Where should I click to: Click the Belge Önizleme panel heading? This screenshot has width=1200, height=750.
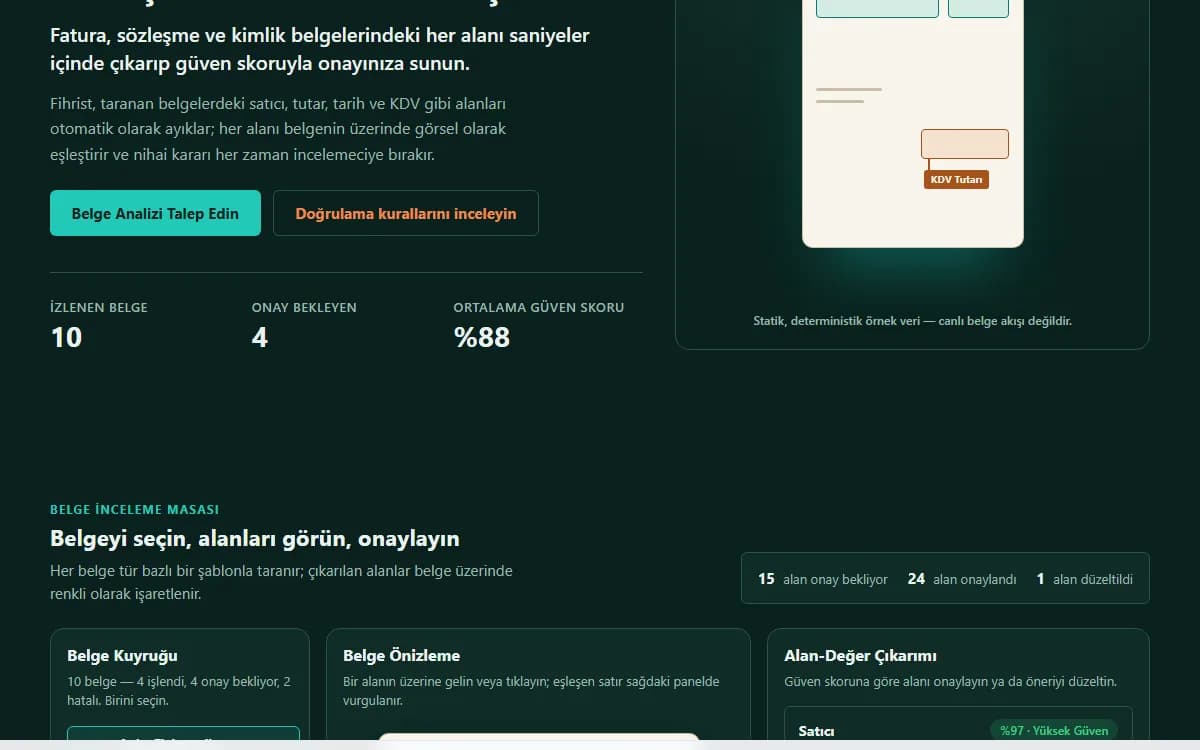point(402,656)
